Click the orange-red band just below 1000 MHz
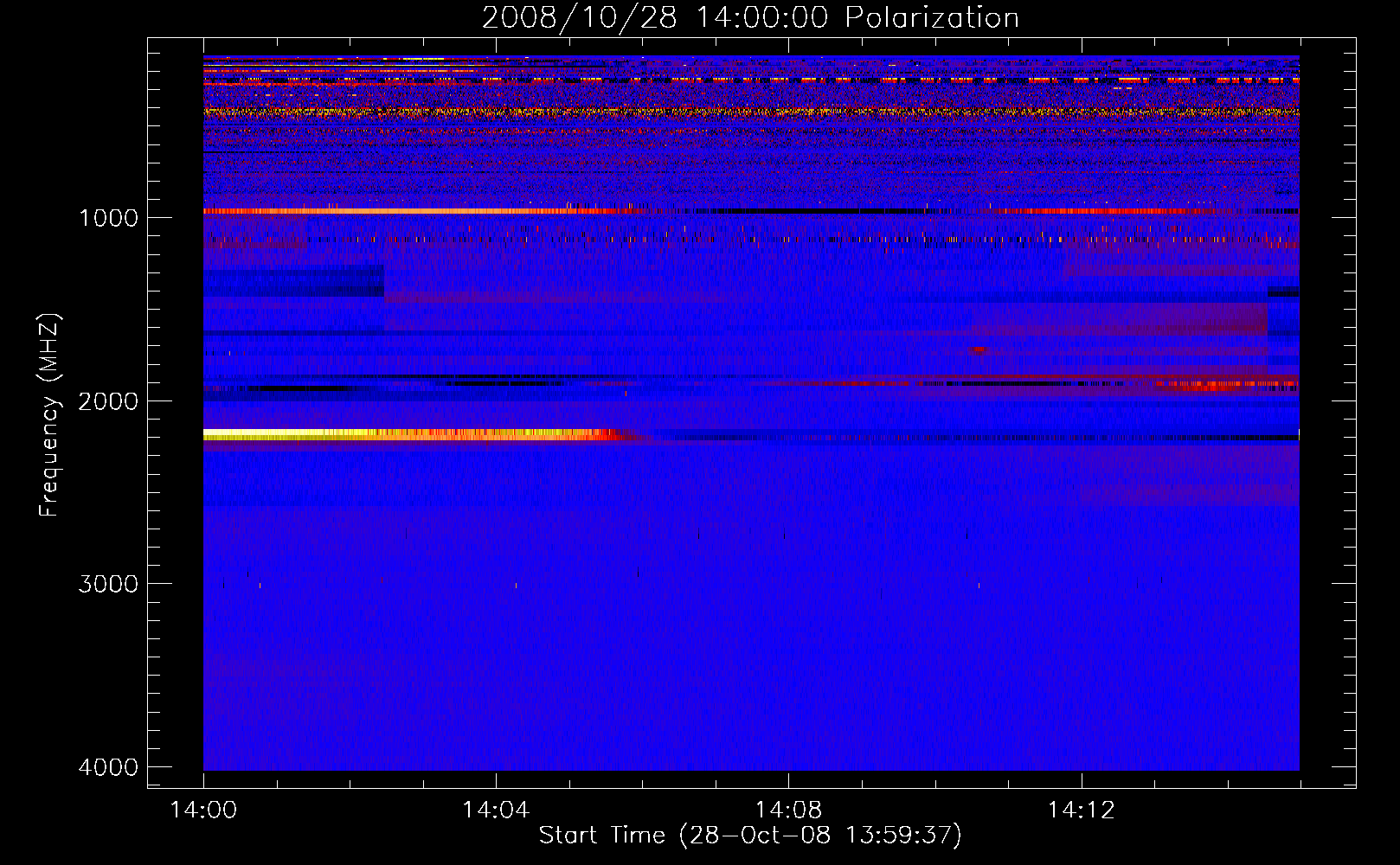Image resolution: width=1400 pixels, height=865 pixels. tap(424, 211)
